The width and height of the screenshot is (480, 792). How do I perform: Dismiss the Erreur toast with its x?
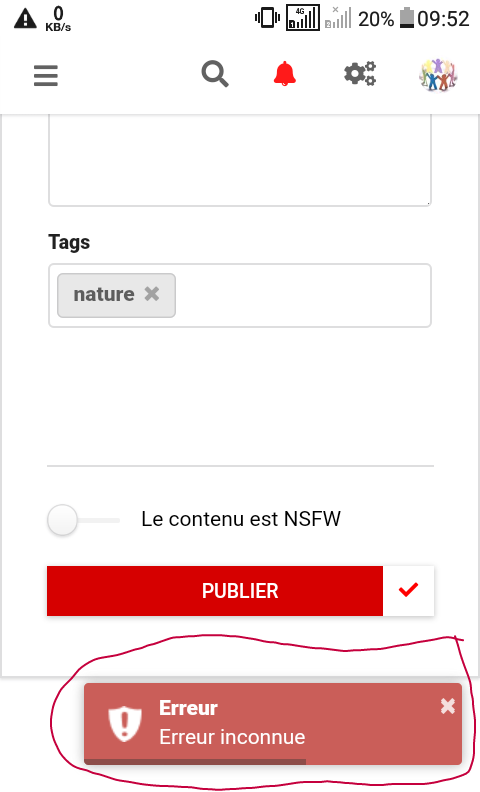point(448,706)
